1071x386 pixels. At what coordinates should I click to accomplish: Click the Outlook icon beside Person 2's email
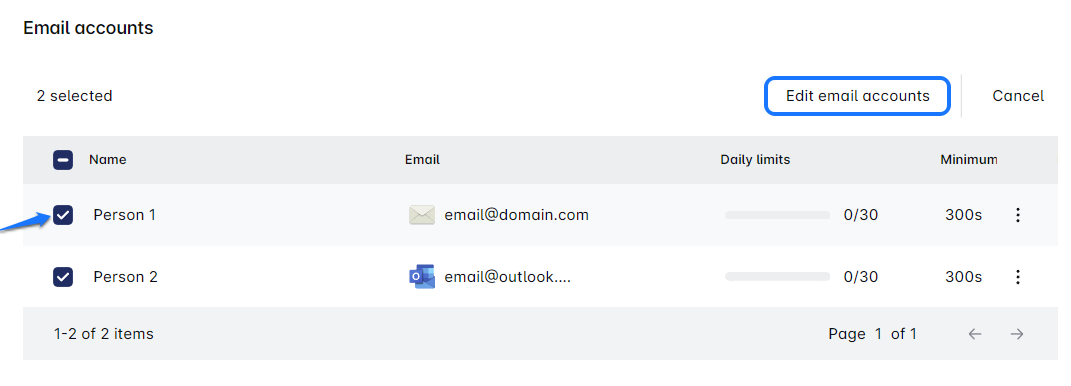coord(421,277)
